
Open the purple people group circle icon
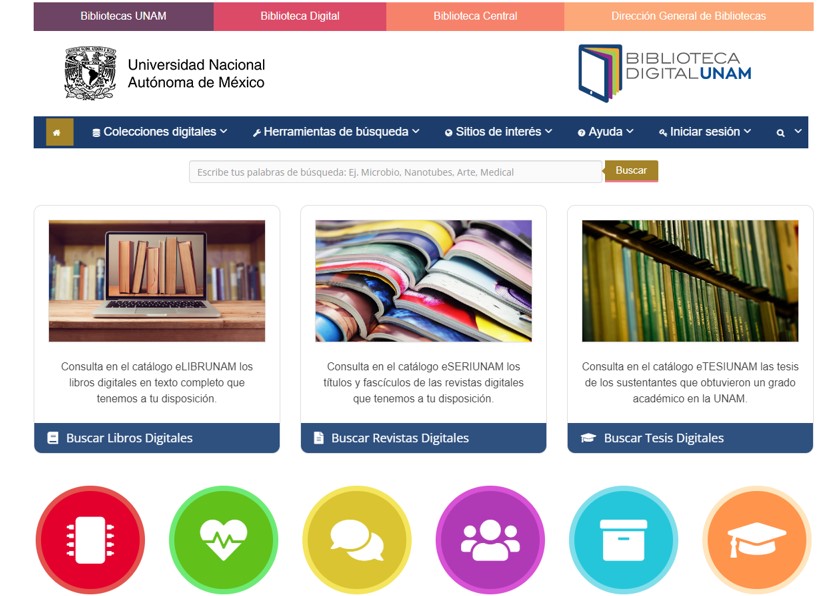pyautogui.click(x=490, y=540)
